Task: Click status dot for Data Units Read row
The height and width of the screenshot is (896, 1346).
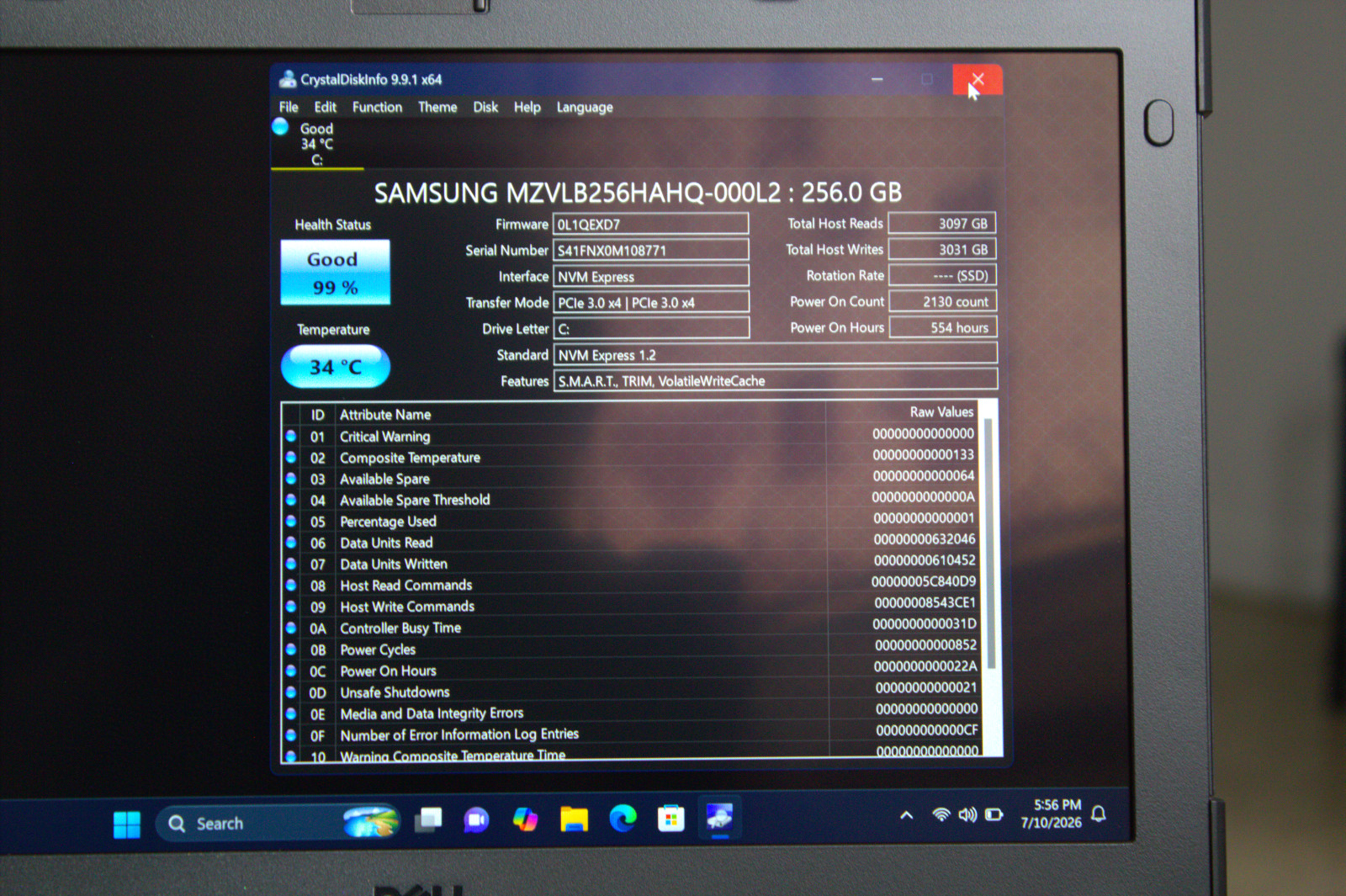Action: pyautogui.click(x=291, y=542)
